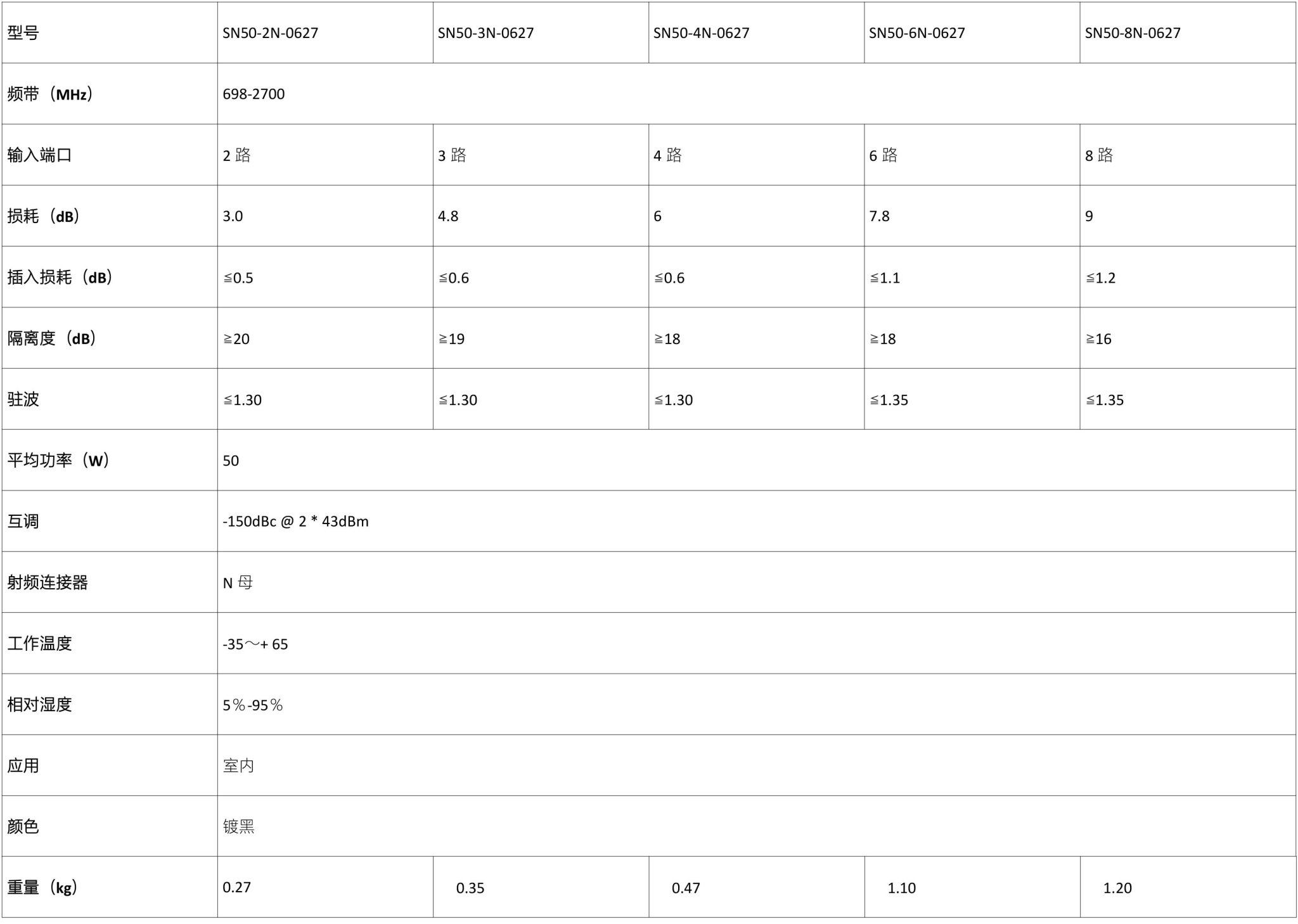Screen dimensions: 1298x924
Task: Select the ≧19 isolation value cell
Action: tap(541, 338)
